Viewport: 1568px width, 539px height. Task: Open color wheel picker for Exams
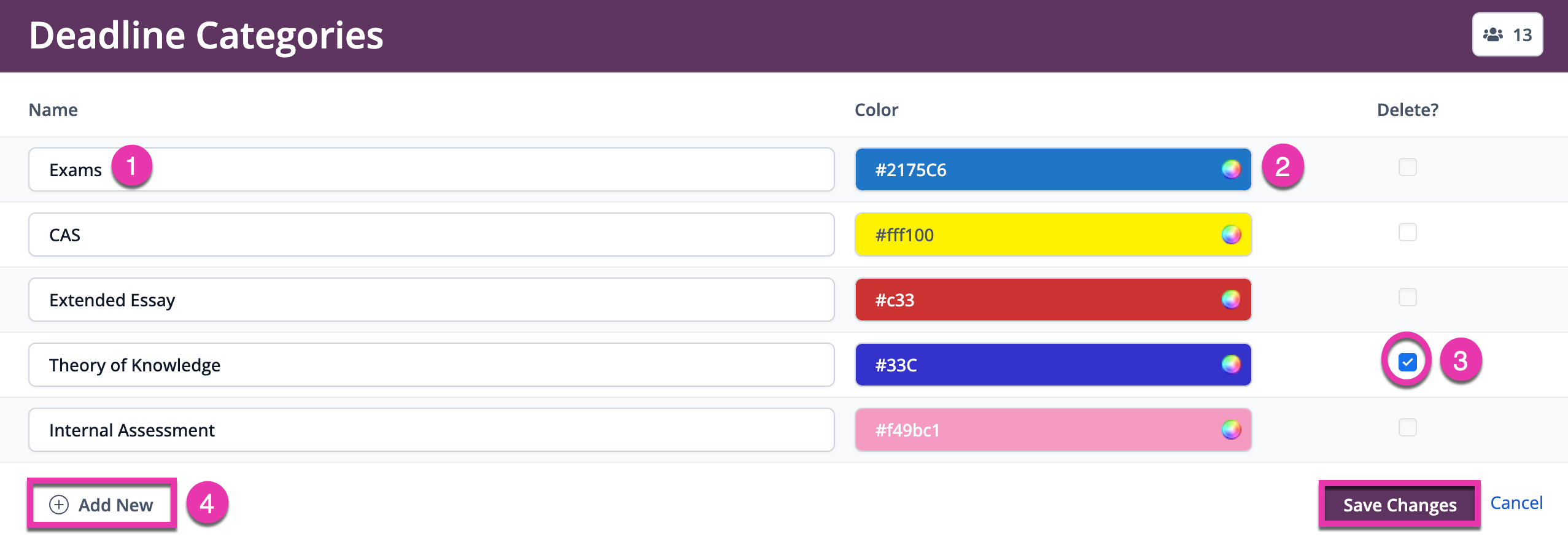pyautogui.click(x=1231, y=169)
